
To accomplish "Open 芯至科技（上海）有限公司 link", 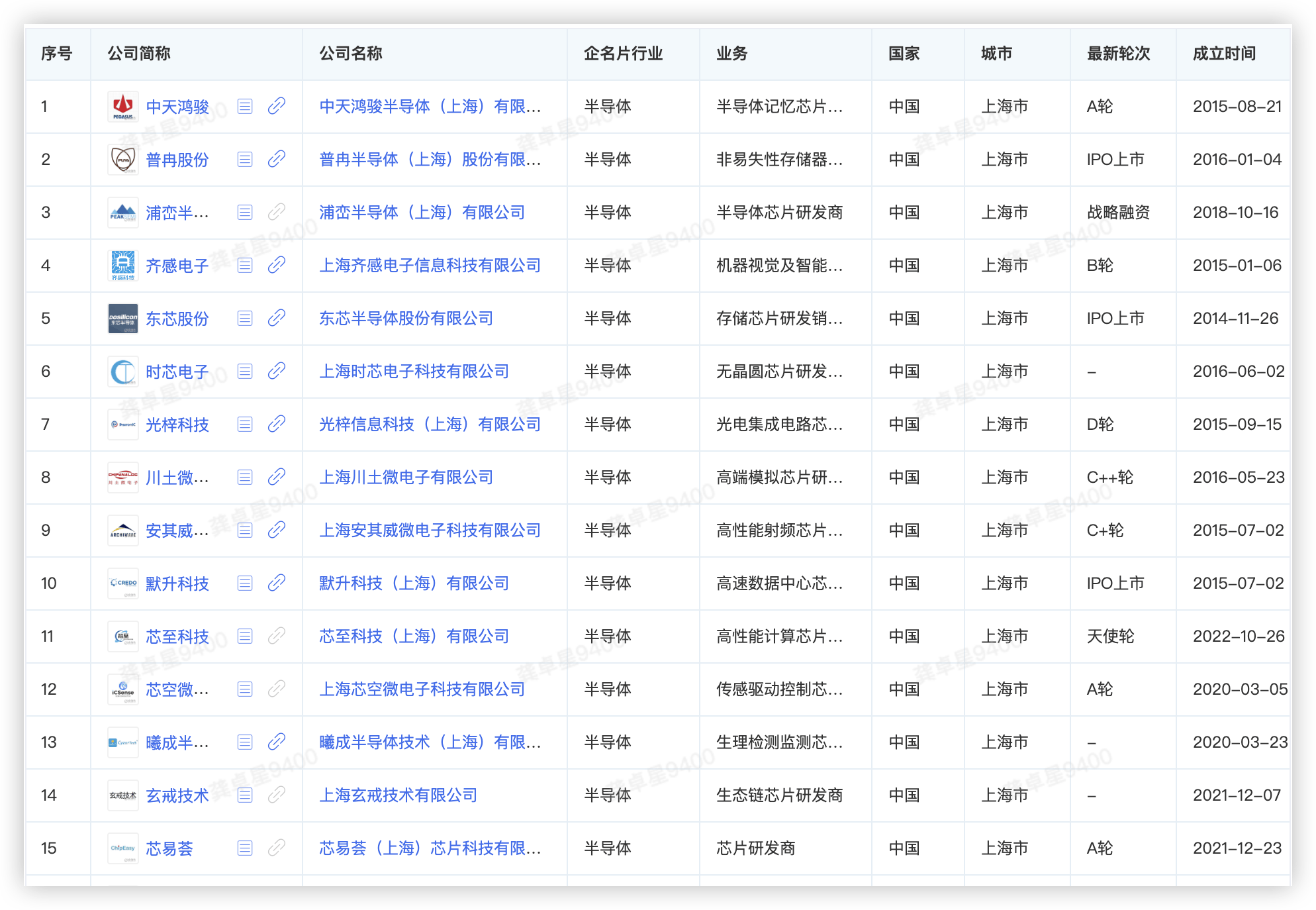I will pyautogui.click(x=414, y=636).
